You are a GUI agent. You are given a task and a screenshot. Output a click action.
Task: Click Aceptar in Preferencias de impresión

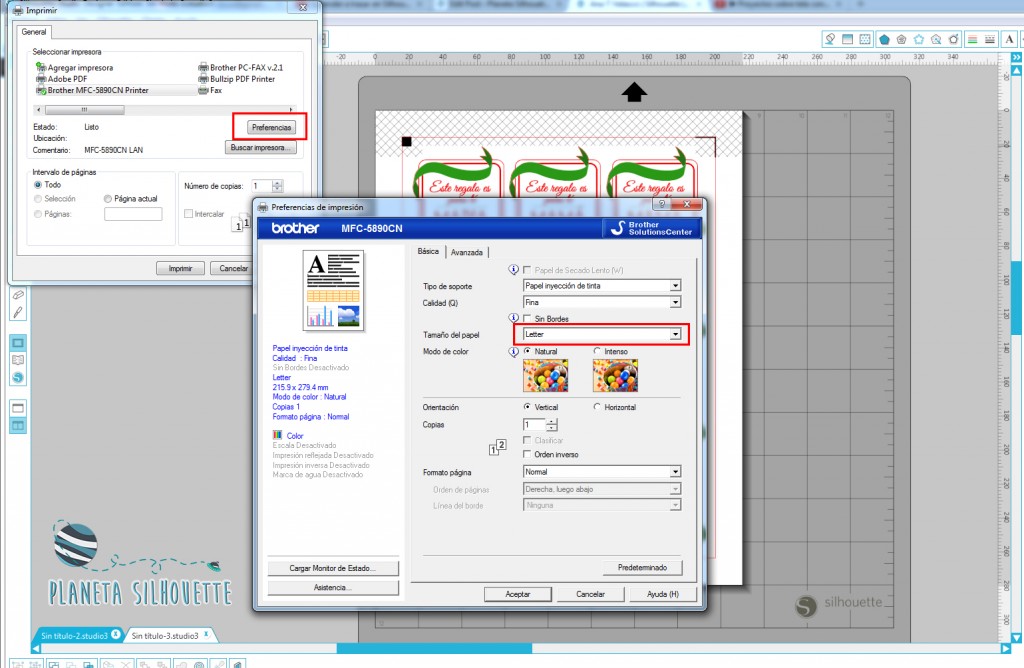tap(518, 594)
